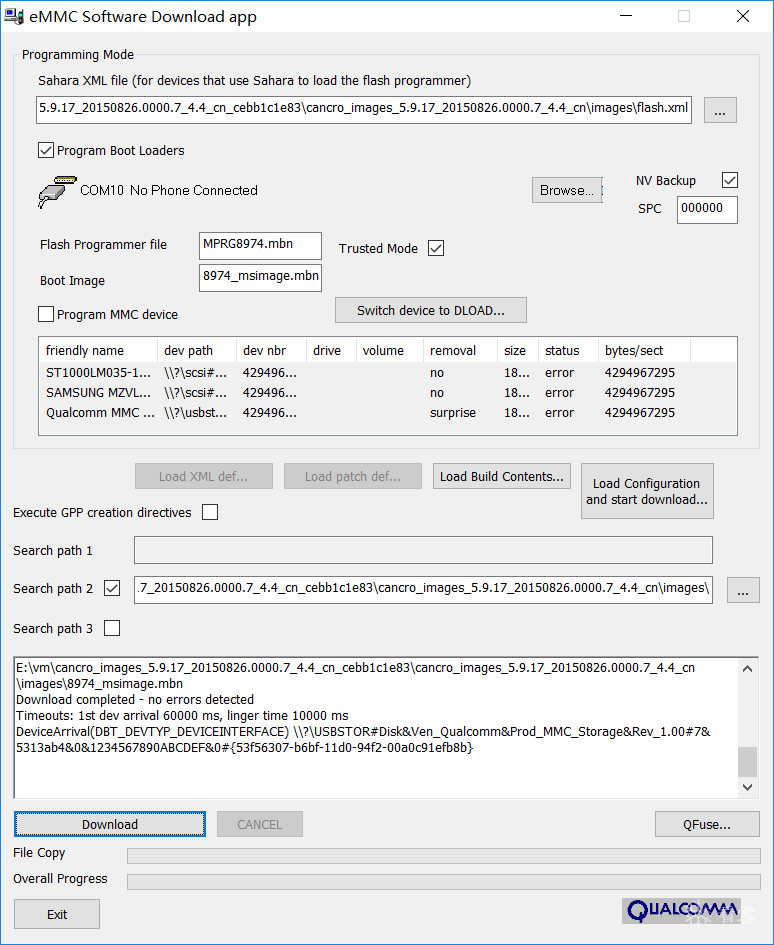Select the Qualcomm MMC device row

[x=388, y=413]
